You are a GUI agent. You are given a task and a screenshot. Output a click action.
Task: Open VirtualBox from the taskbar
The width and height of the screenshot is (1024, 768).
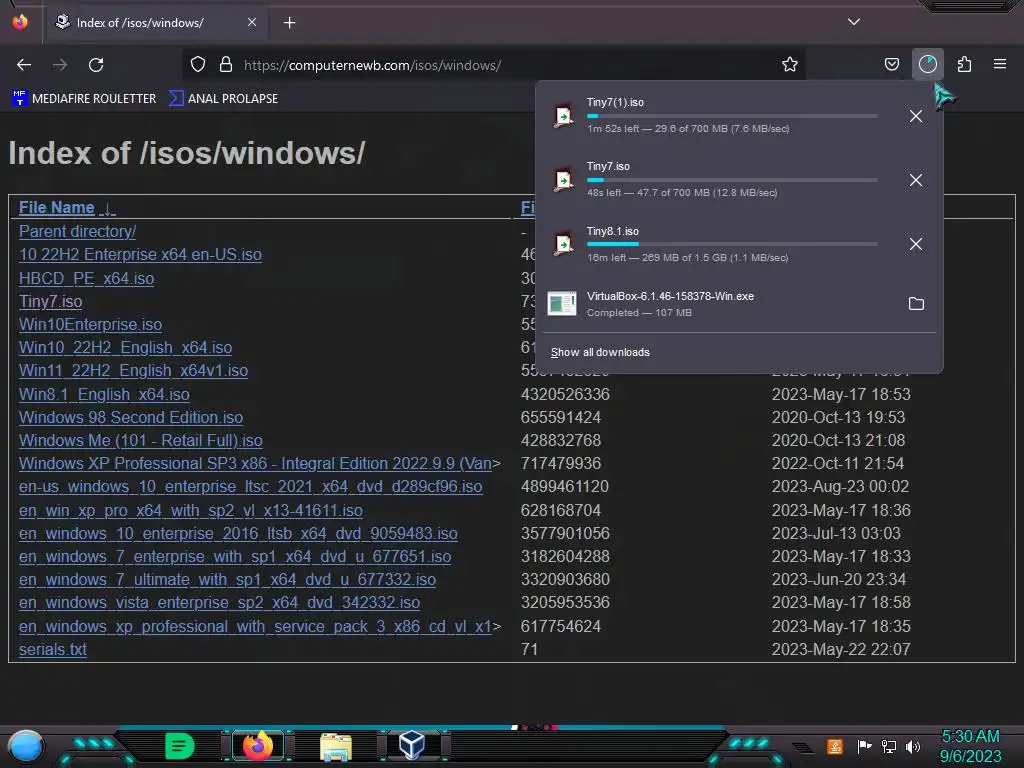coord(412,745)
